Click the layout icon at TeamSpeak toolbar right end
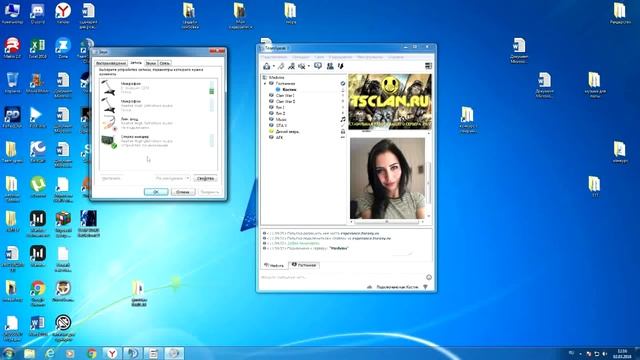Viewport: 640px width, 360px height. coord(428,66)
